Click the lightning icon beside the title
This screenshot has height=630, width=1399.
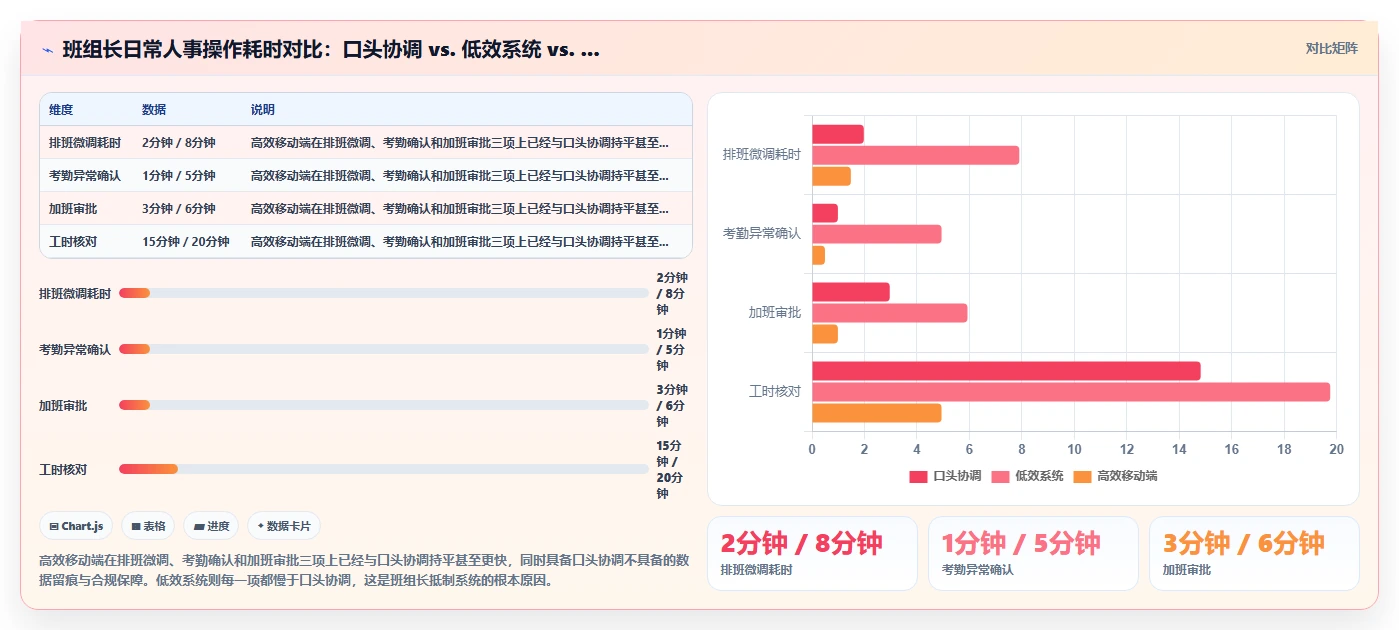click(47, 50)
